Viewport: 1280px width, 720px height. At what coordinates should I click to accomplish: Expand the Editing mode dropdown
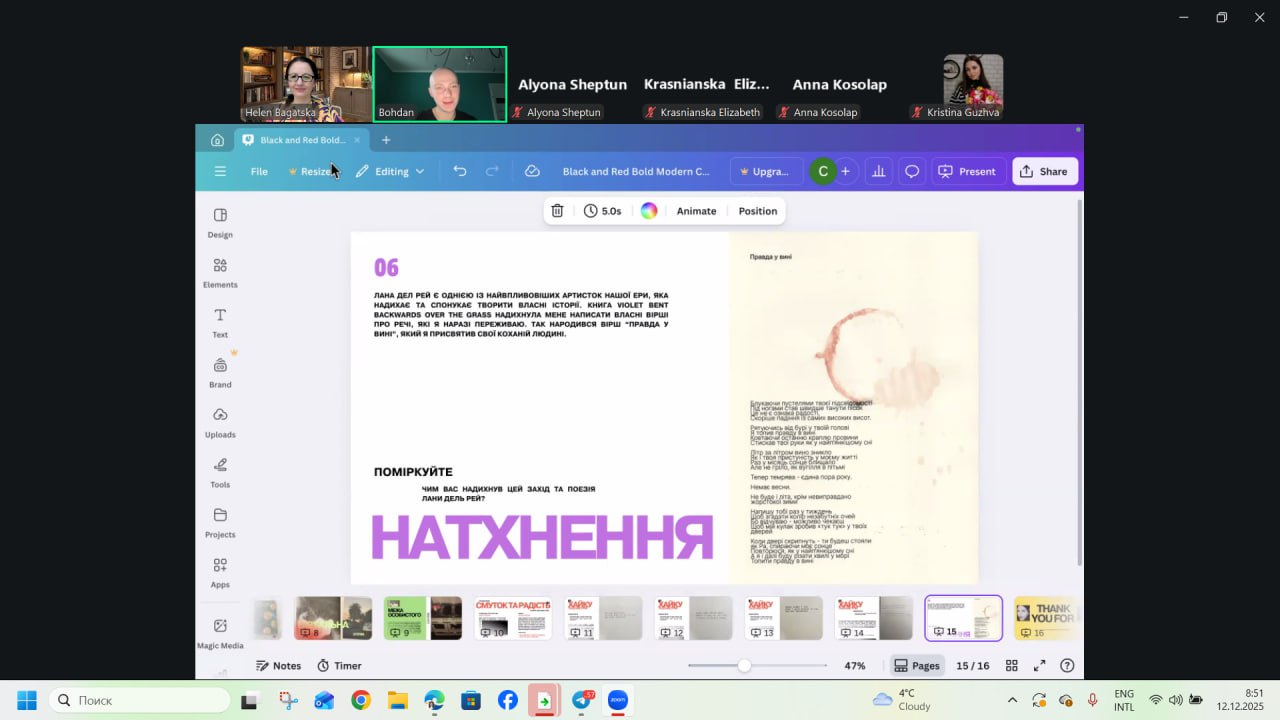391,171
